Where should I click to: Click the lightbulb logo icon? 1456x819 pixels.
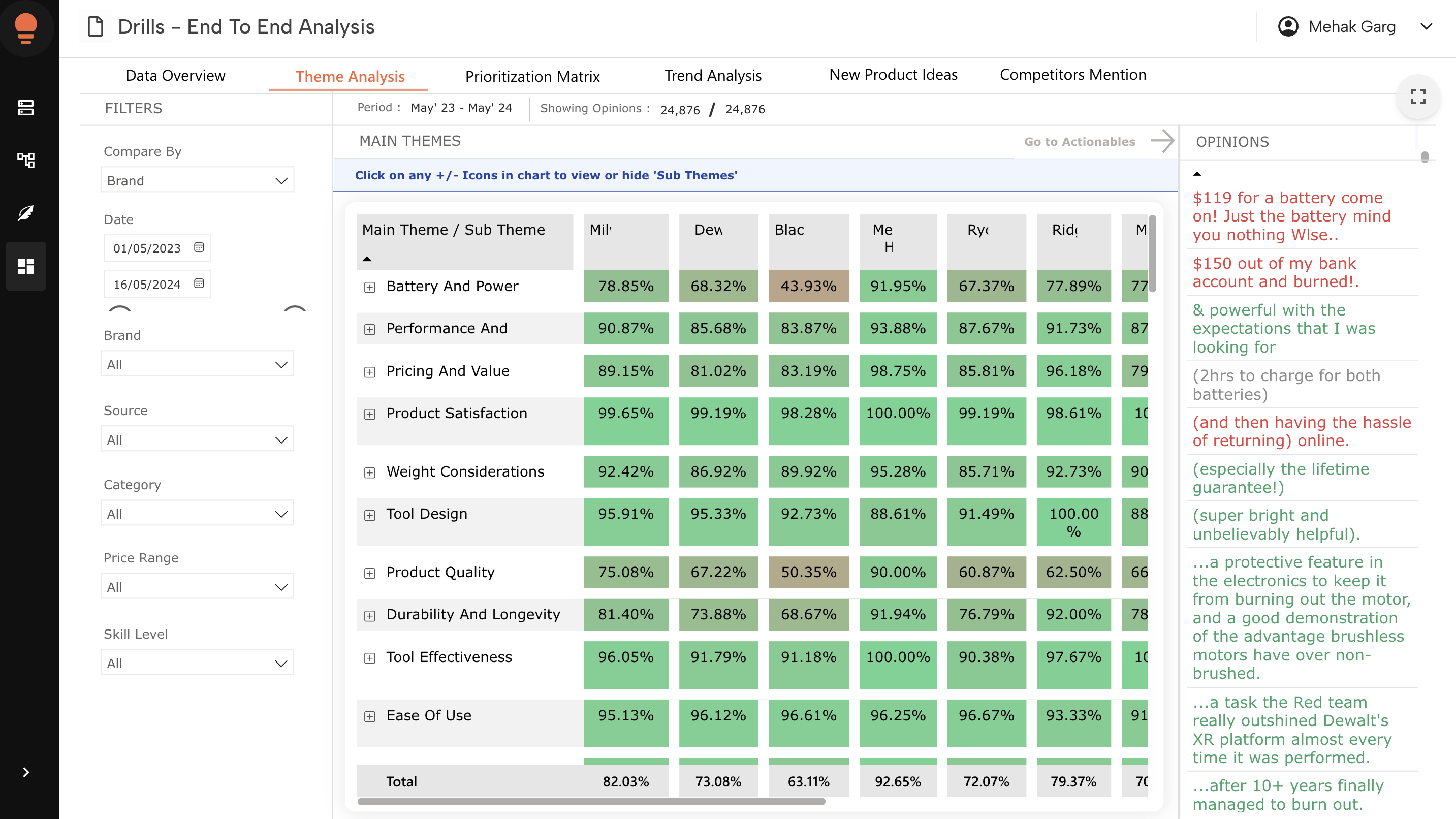[x=25, y=27]
